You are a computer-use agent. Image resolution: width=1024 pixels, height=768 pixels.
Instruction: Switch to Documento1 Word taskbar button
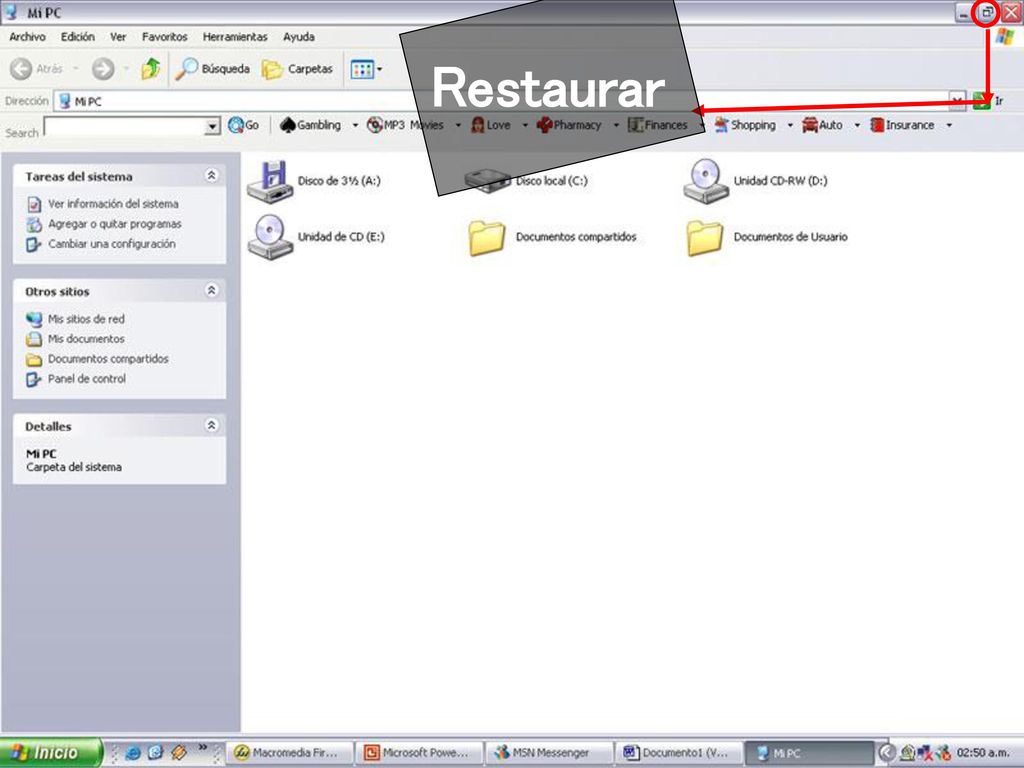tap(679, 752)
